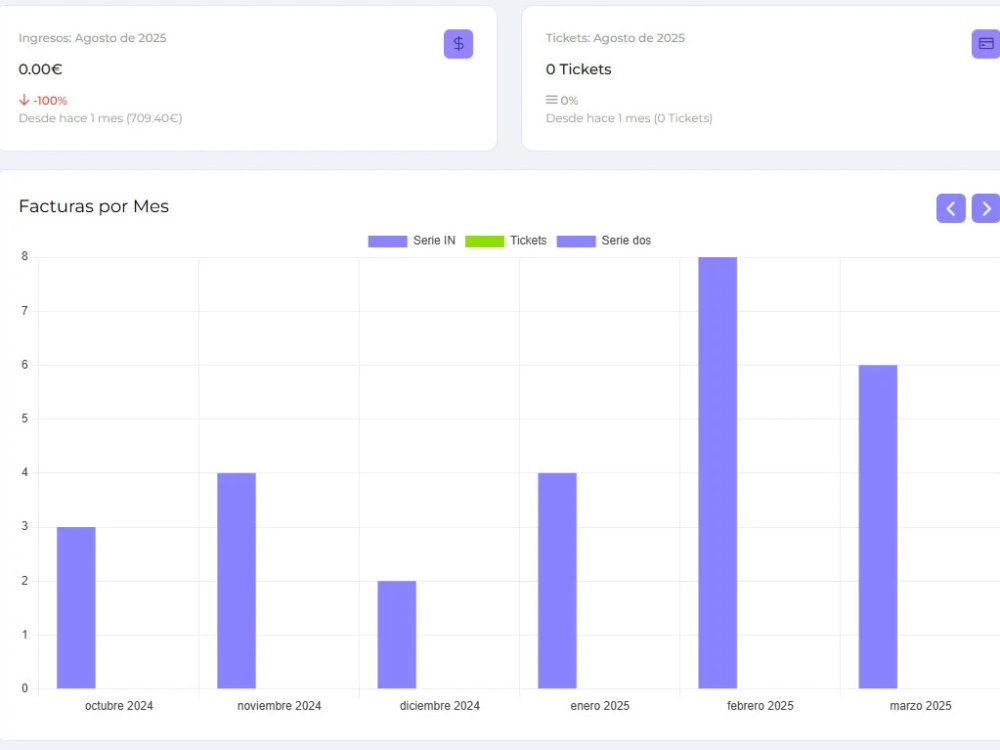This screenshot has height=750, width=1000.
Task: Toggle the Serie dos legend swatch
Action: click(576, 241)
